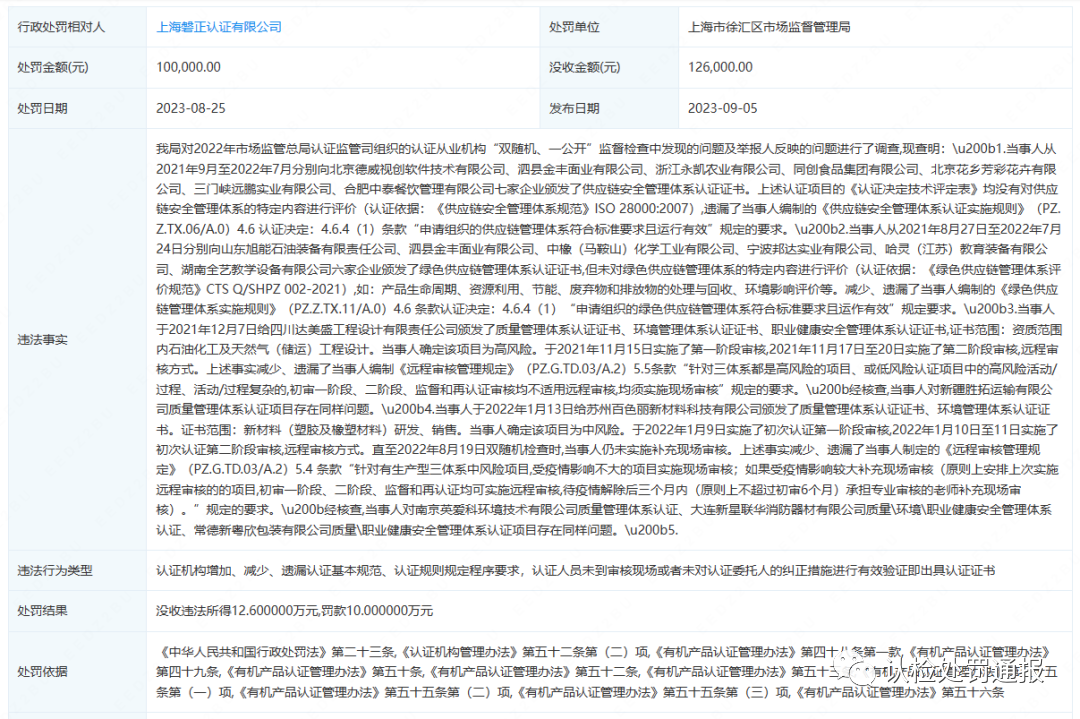Click the 2023-08-25 penalty date
1080x719 pixels.
(191, 108)
